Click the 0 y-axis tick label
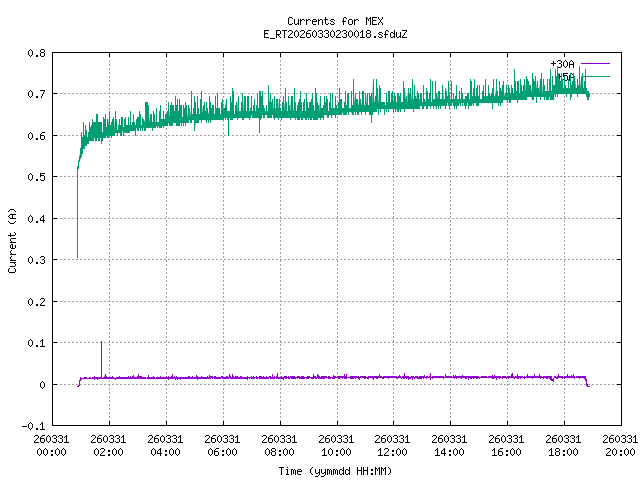 41,384
